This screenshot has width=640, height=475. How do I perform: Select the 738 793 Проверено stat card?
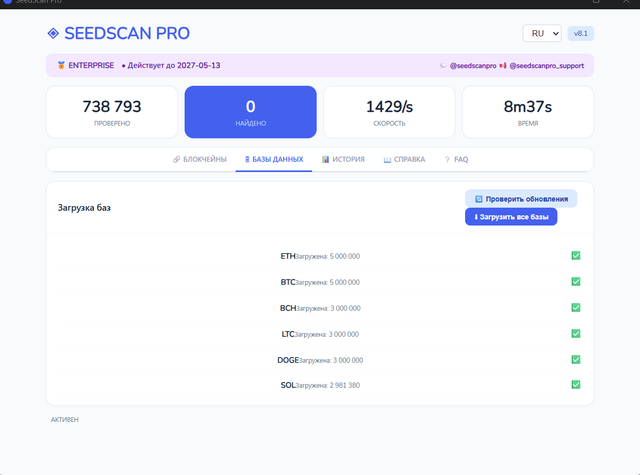(x=112, y=112)
